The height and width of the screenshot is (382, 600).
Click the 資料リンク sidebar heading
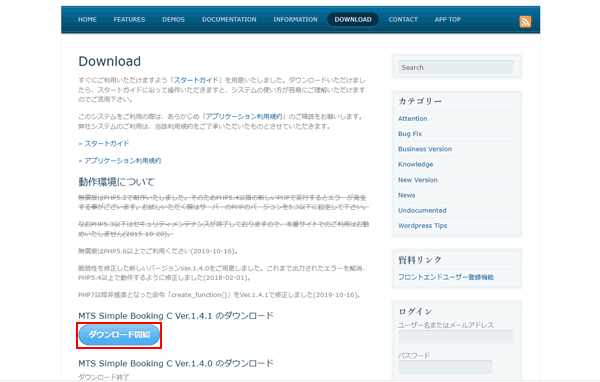click(420, 260)
